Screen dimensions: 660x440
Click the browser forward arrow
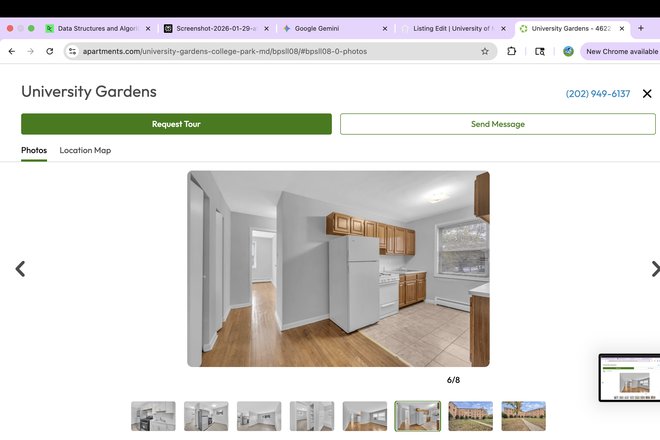(30, 51)
